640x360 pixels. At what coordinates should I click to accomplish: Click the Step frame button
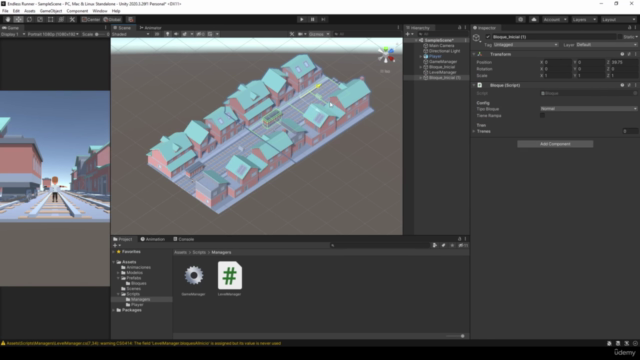click(323, 19)
